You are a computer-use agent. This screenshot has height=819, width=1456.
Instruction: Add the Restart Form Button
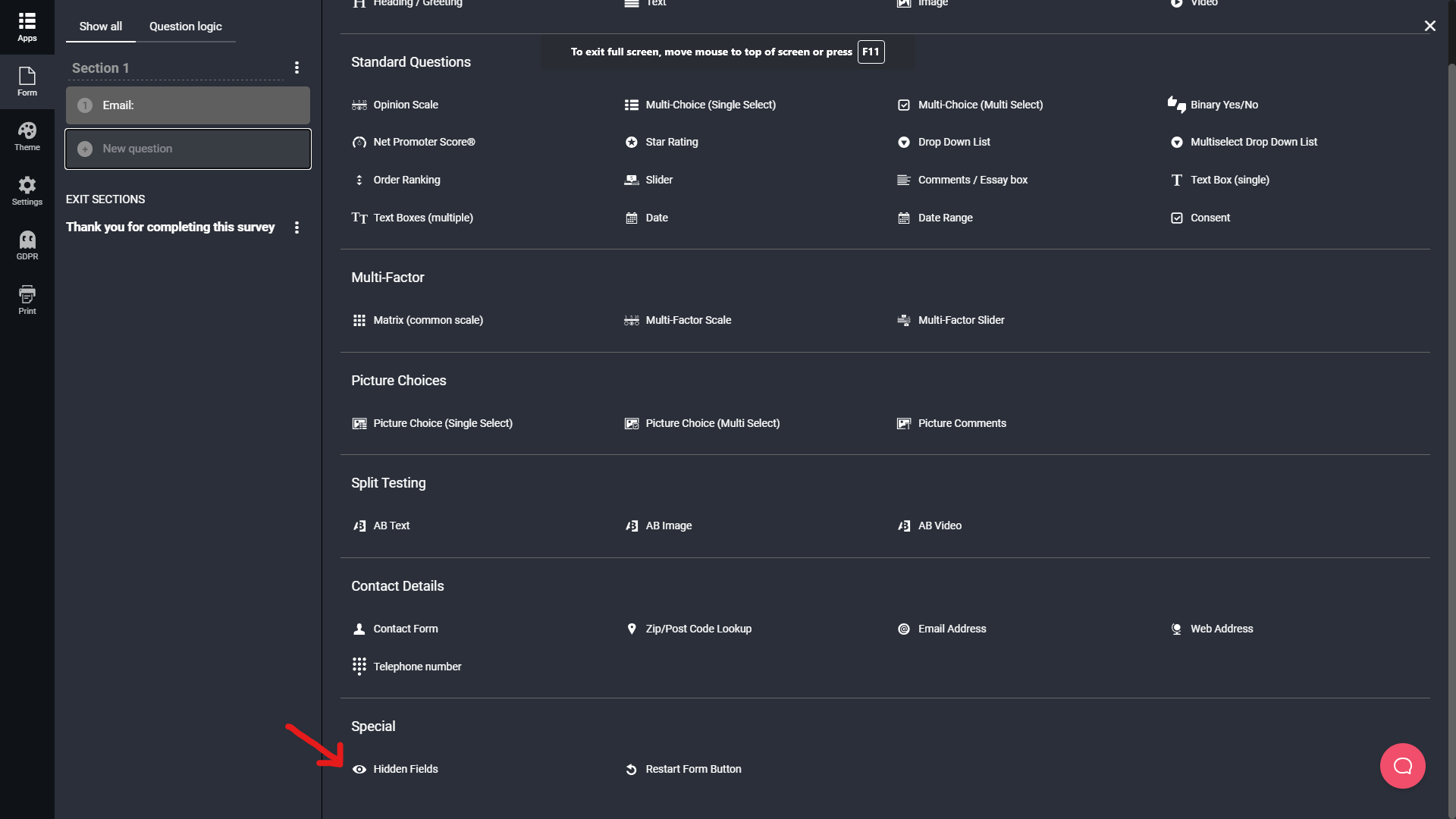(x=682, y=769)
